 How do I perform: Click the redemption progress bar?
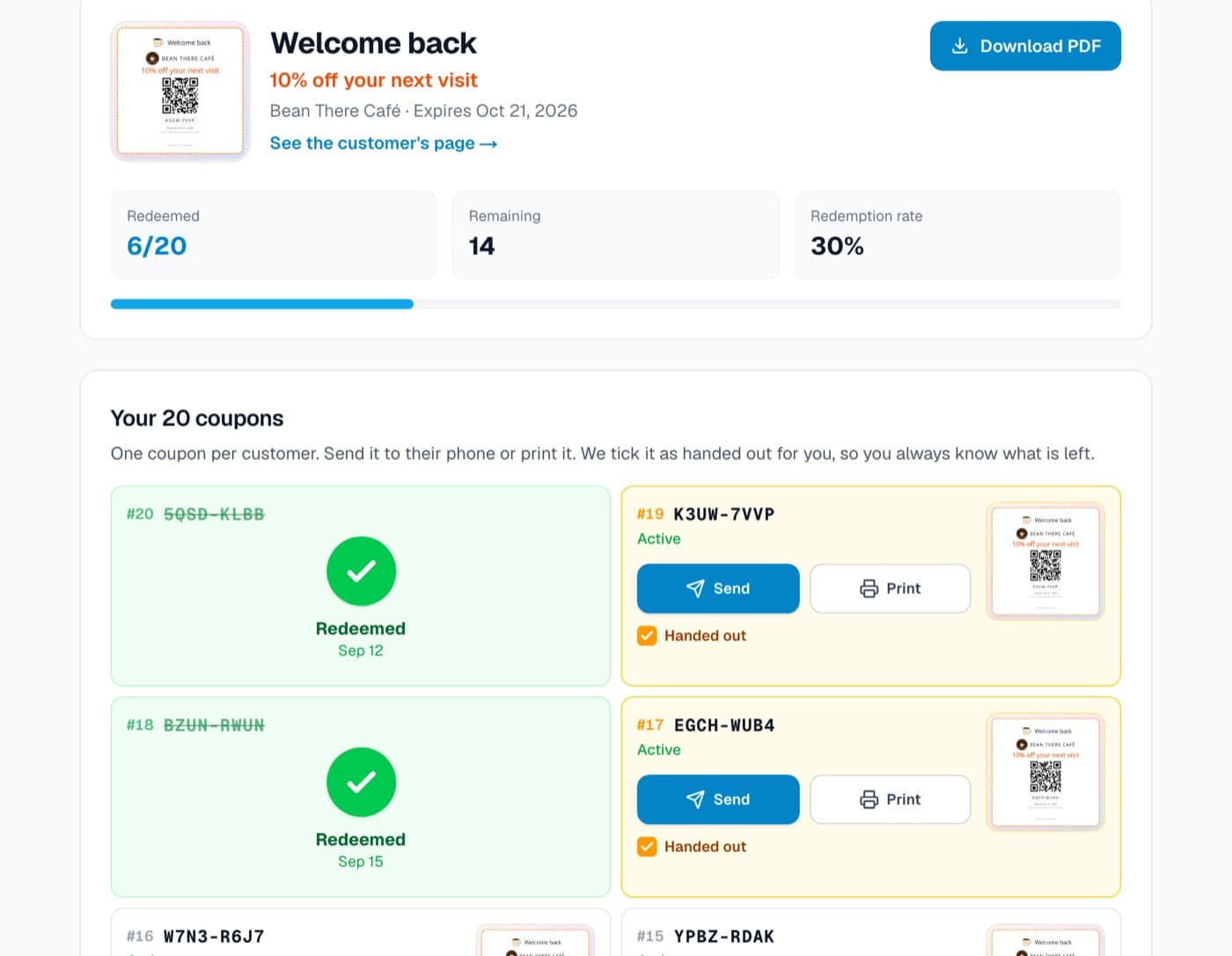[x=616, y=304]
